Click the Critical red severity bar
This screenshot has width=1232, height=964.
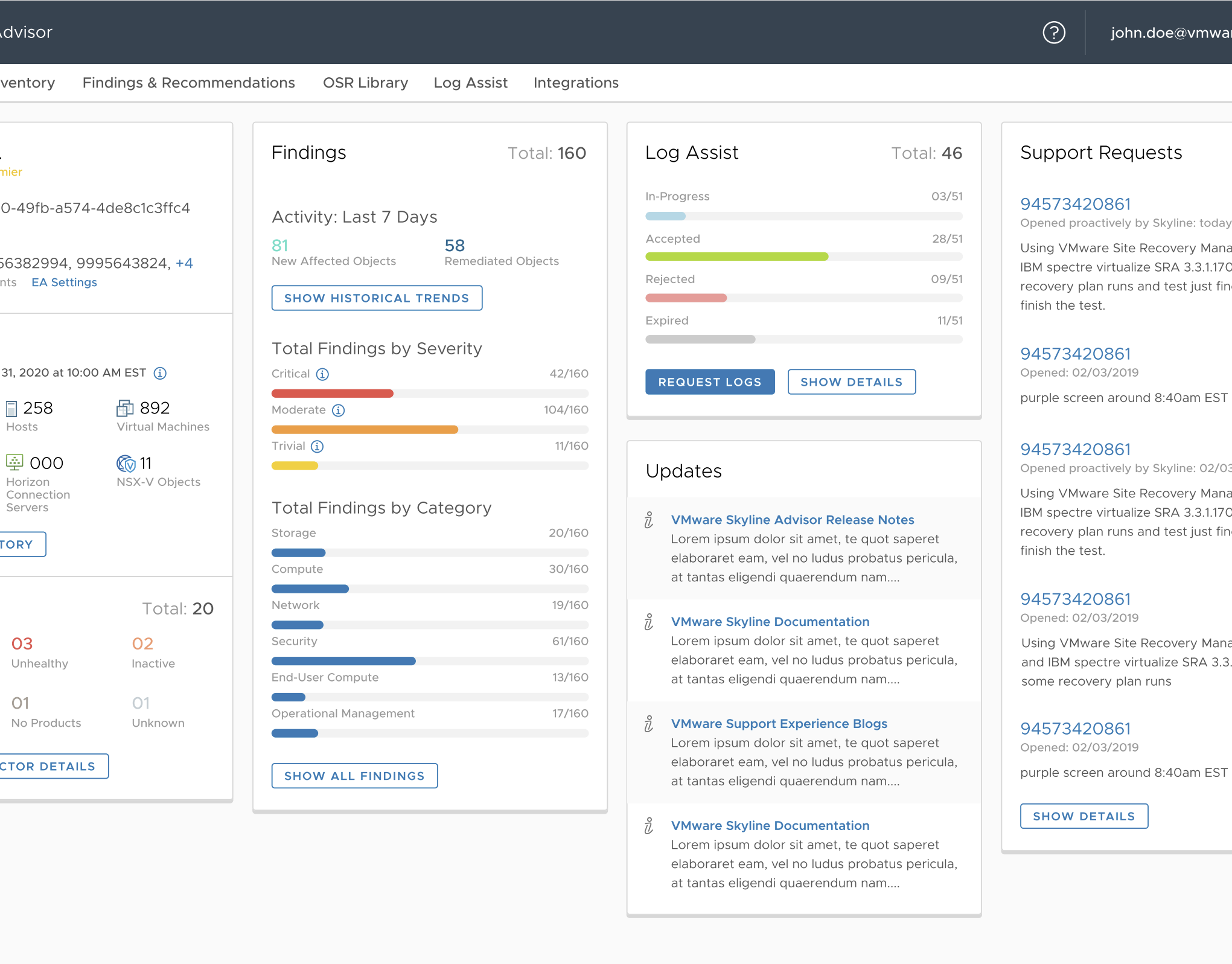coord(332,394)
